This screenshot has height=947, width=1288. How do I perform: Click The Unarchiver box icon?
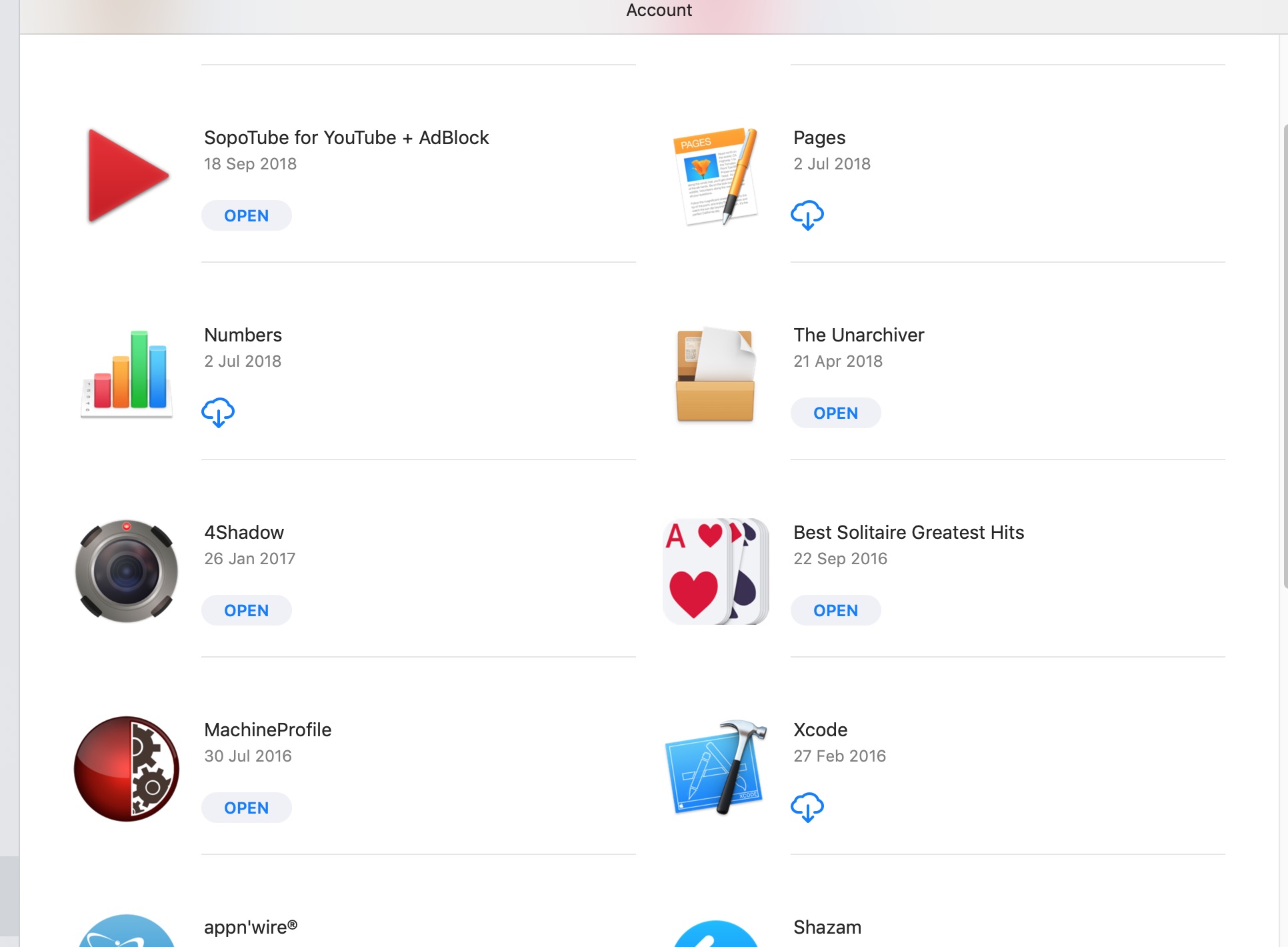click(716, 373)
